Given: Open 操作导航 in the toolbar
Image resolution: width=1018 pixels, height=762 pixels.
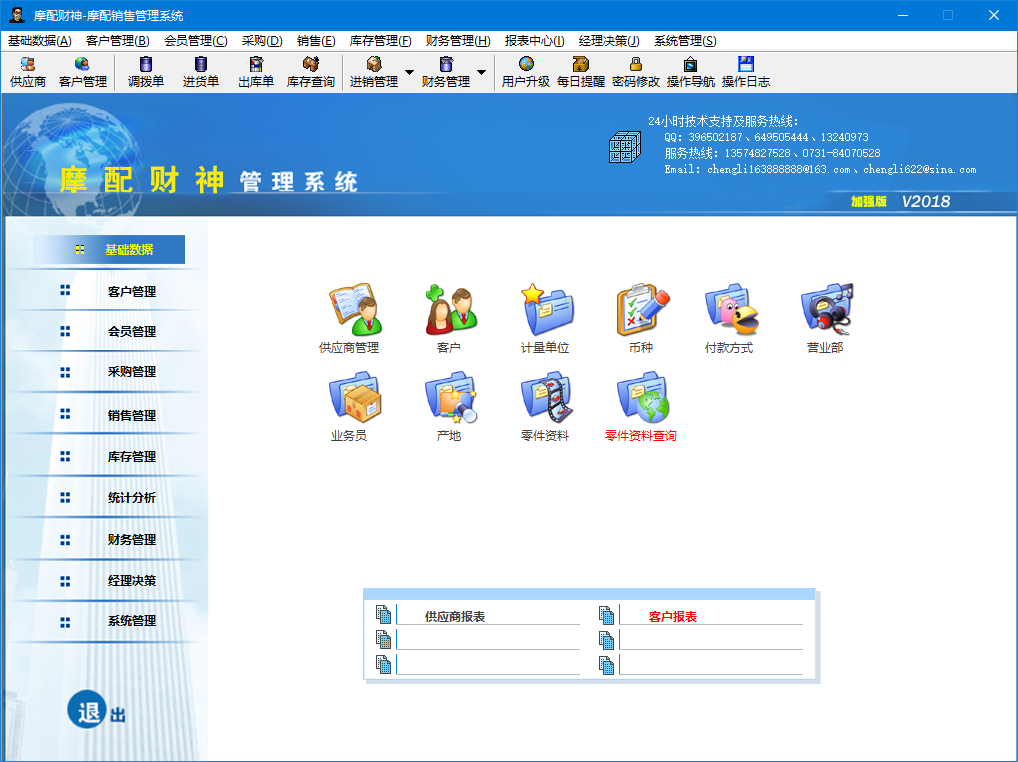Looking at the screenshot, I should point(691,72).
